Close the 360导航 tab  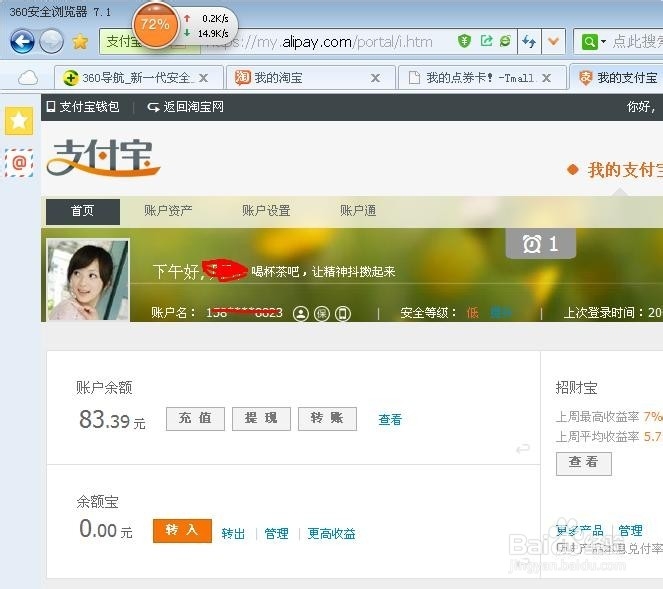tap(203, 78)
